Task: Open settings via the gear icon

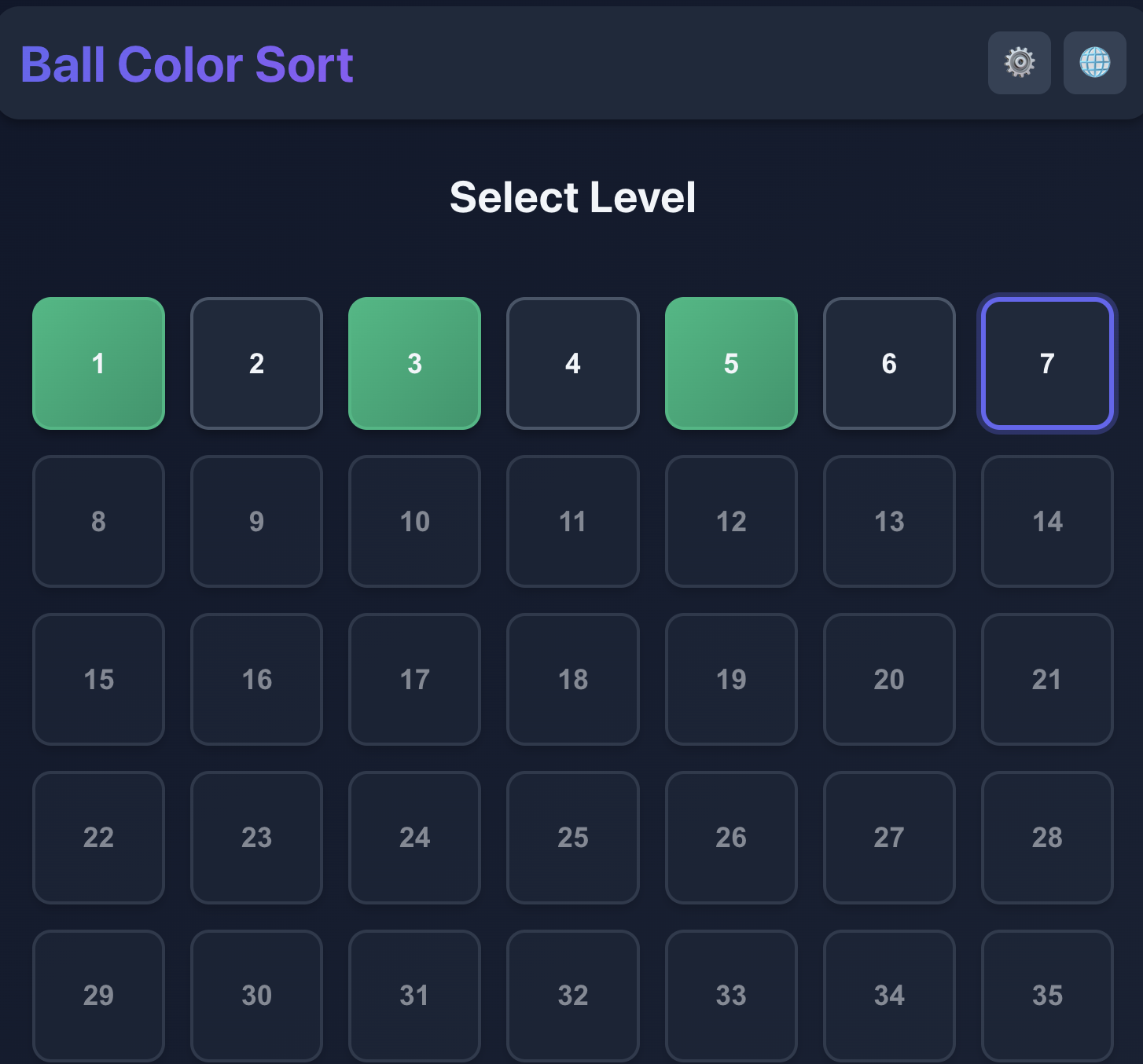Action: (1019, 63)
